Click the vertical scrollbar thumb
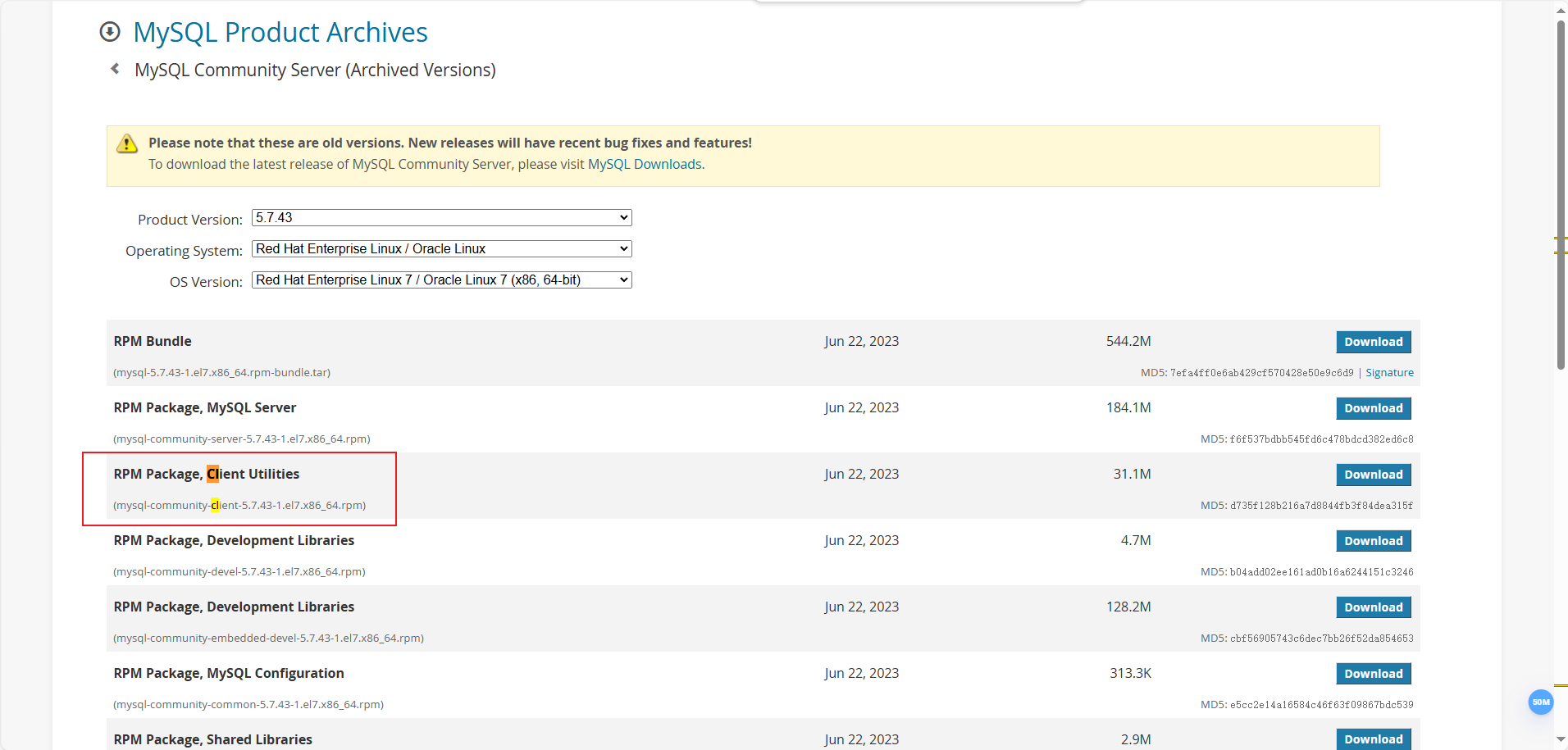The height and width of the screenshot is (750, 1568). click(1561, 197)
